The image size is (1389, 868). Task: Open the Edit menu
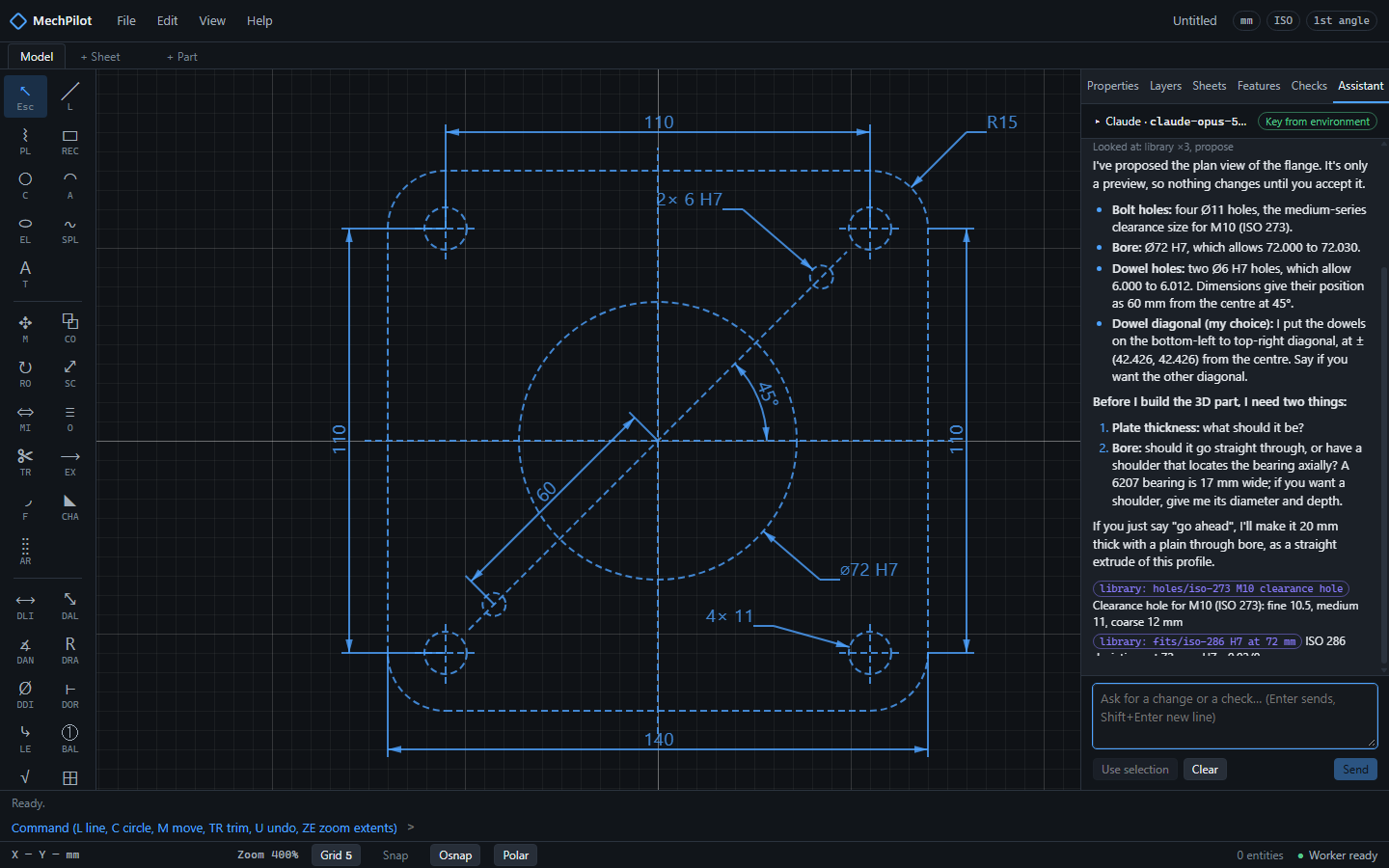point(168,20)
